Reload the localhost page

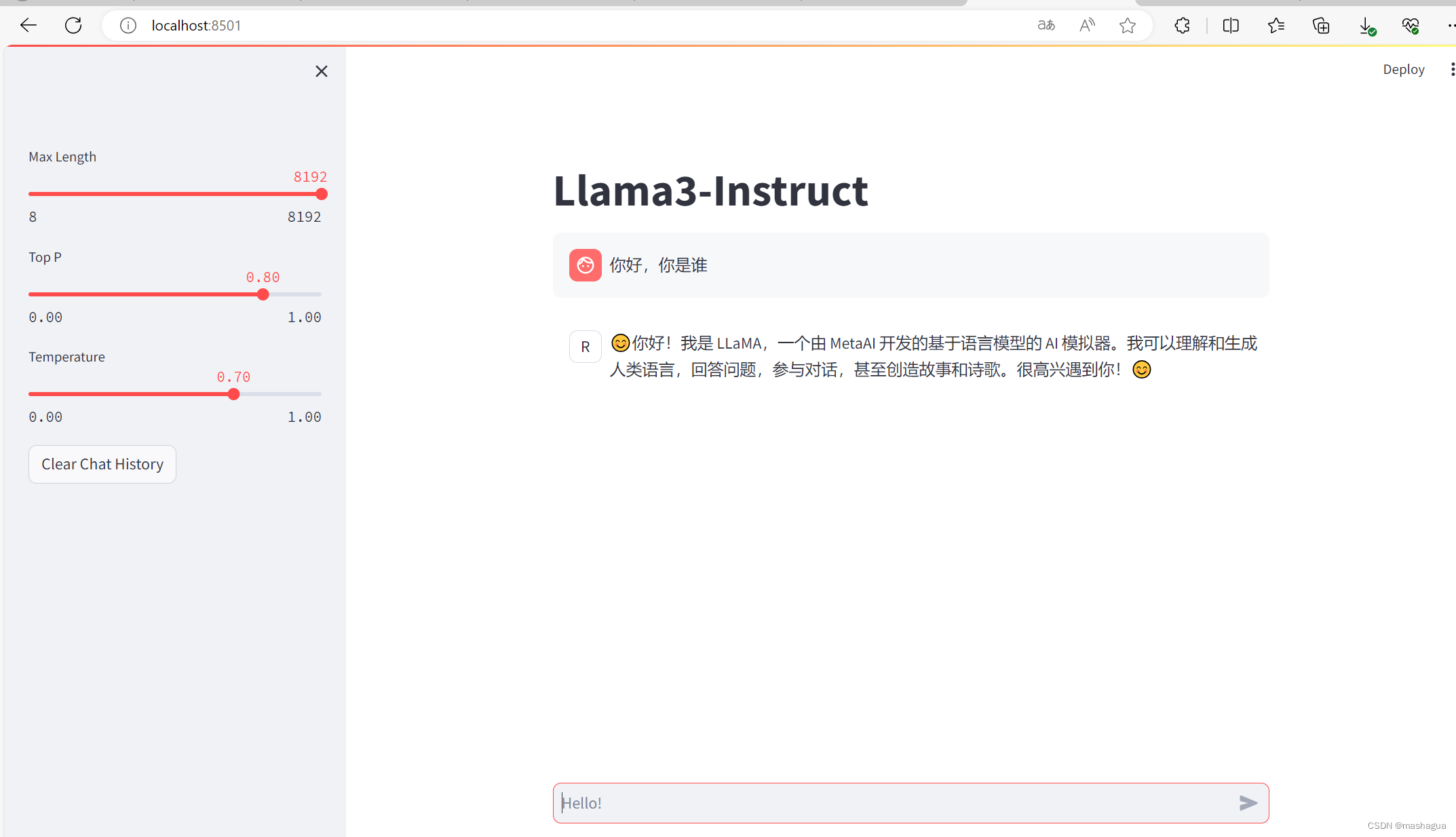point(73,25)
